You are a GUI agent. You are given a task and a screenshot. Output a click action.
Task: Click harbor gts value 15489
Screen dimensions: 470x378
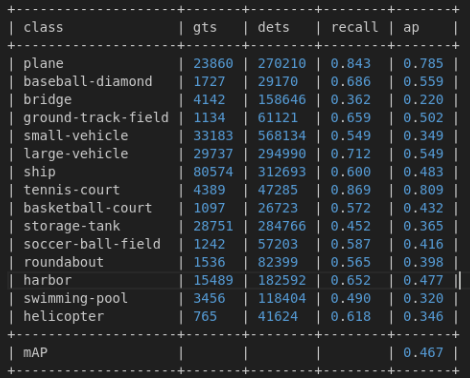coord(213,280)
